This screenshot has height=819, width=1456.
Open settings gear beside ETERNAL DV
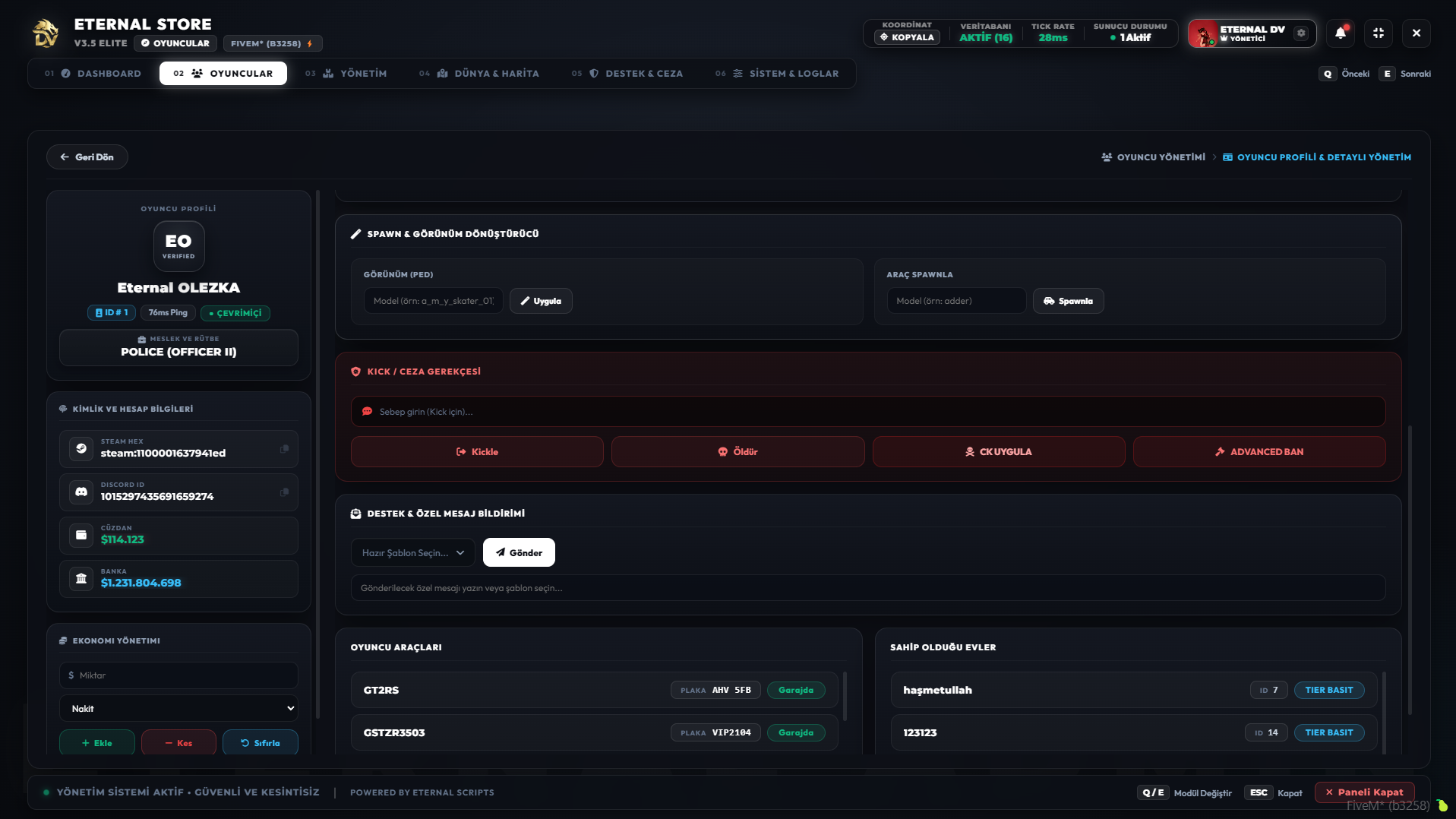1301,33
